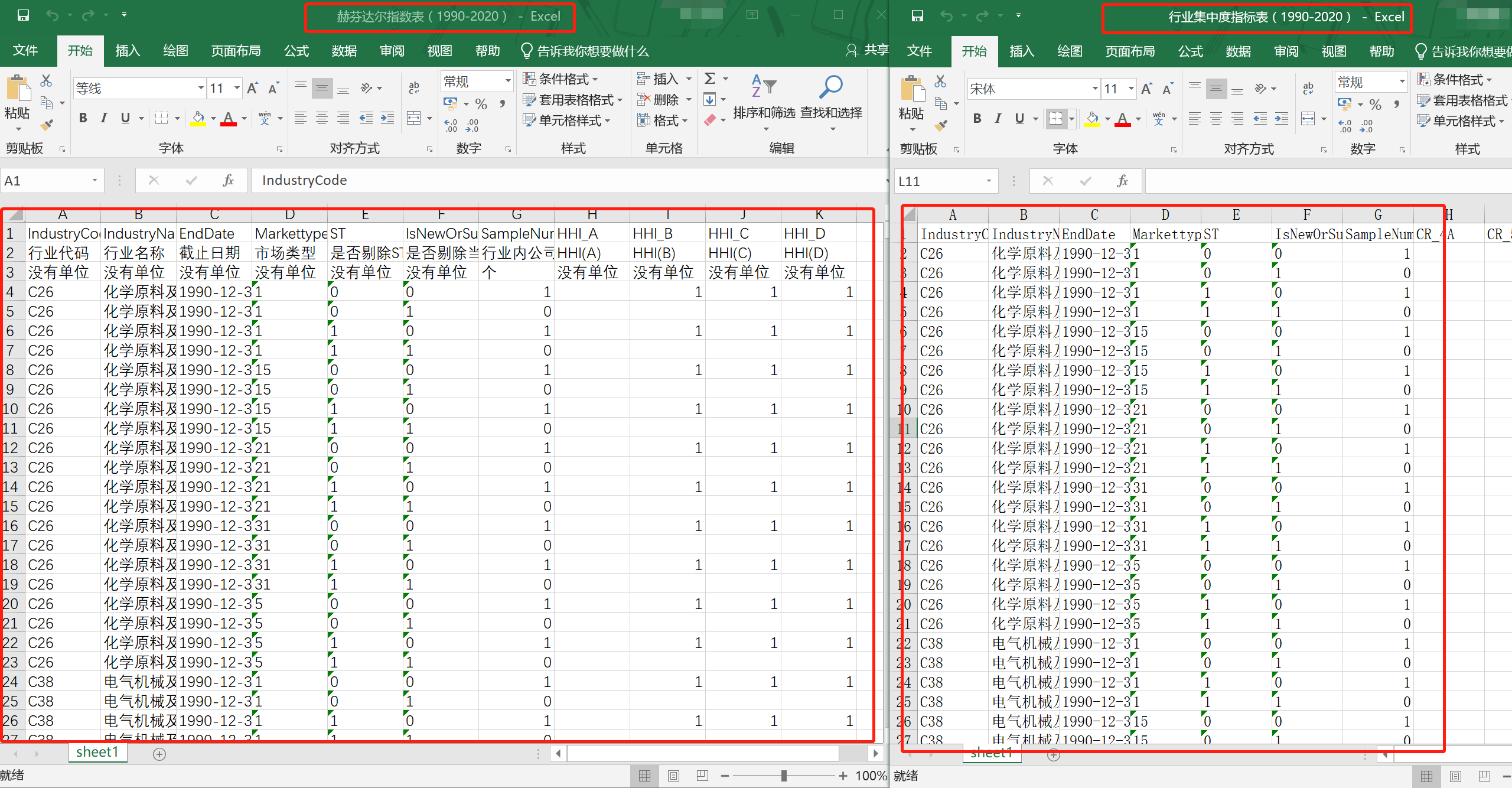Screen dimensions: 1512x788
Task: Click Redo in the left Excel window
Action: [88, 15]
